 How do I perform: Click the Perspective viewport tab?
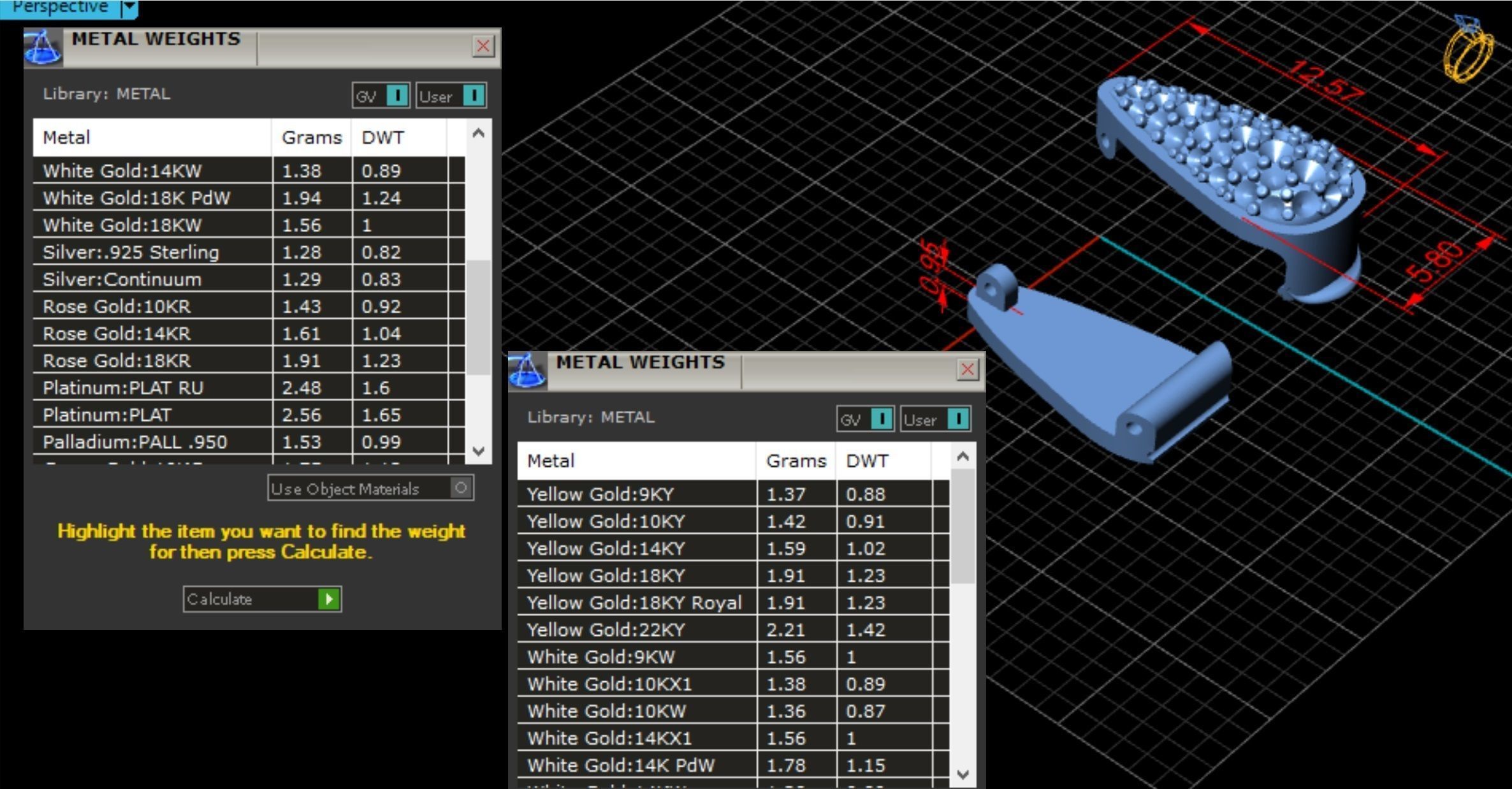(59, 7)
